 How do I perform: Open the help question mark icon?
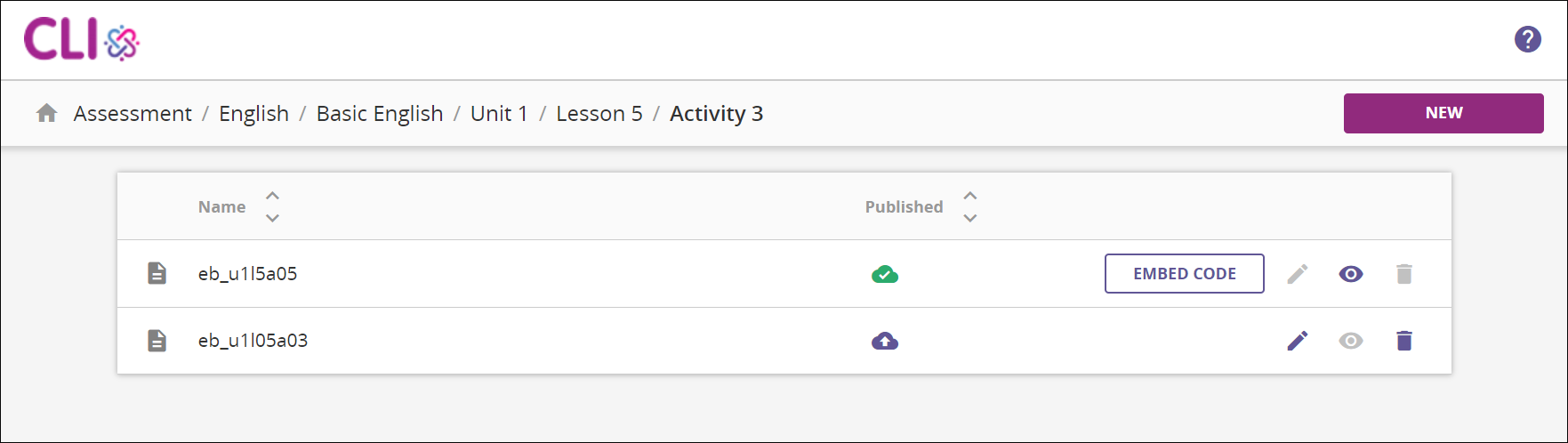(1527, 39)
